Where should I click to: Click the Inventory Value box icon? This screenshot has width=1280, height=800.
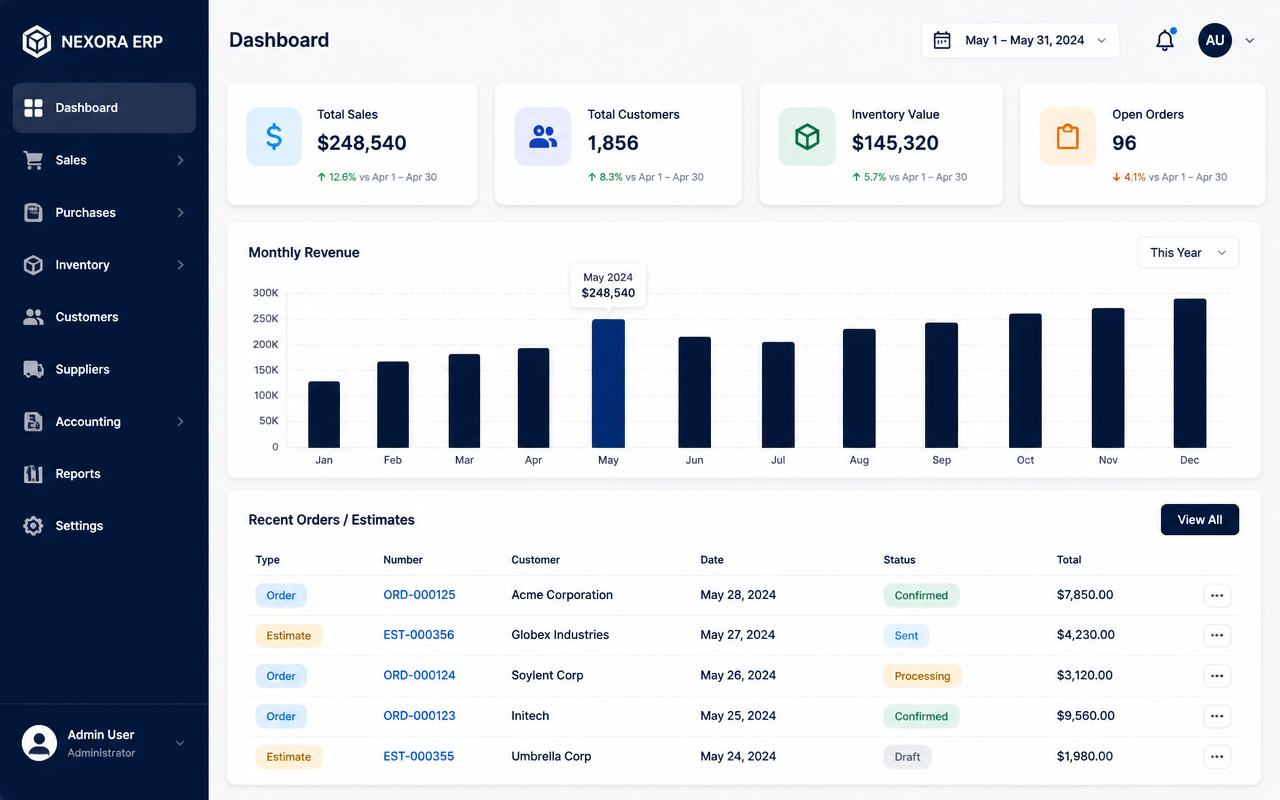pyautogui.click(x=807, y=136)
